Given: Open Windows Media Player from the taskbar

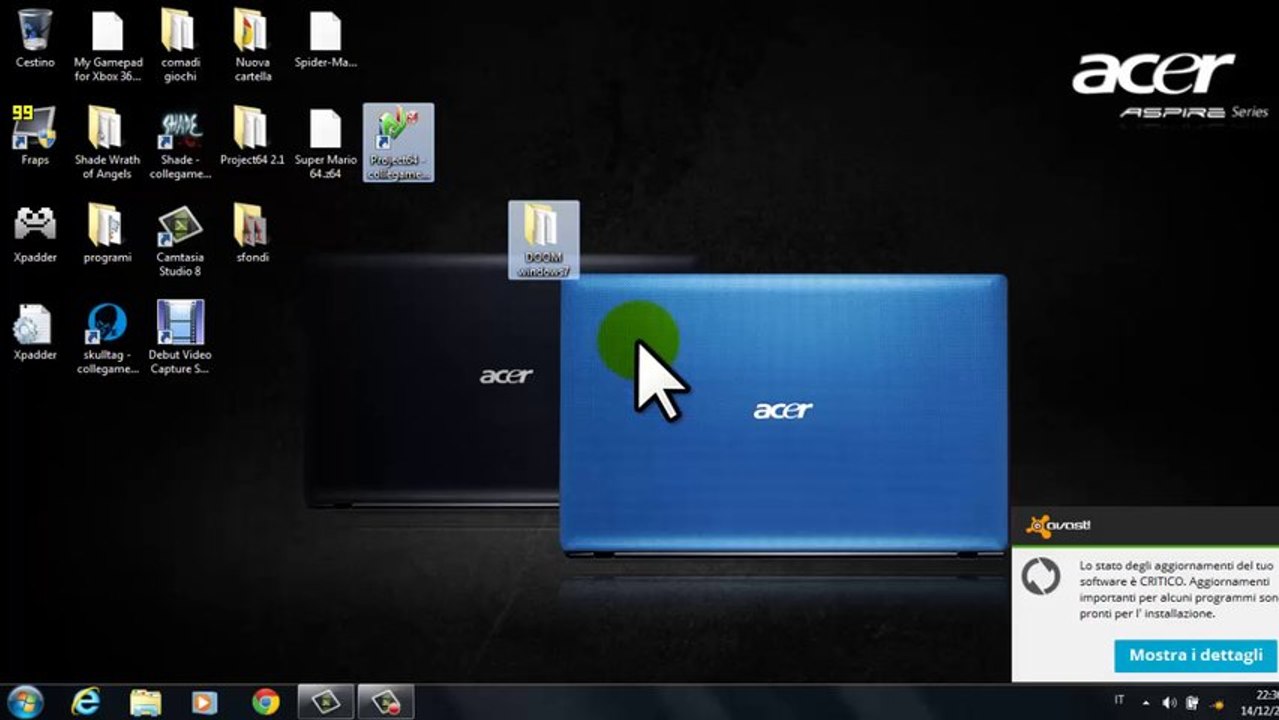Looking at the screenshot, I should tap(205, 702).
